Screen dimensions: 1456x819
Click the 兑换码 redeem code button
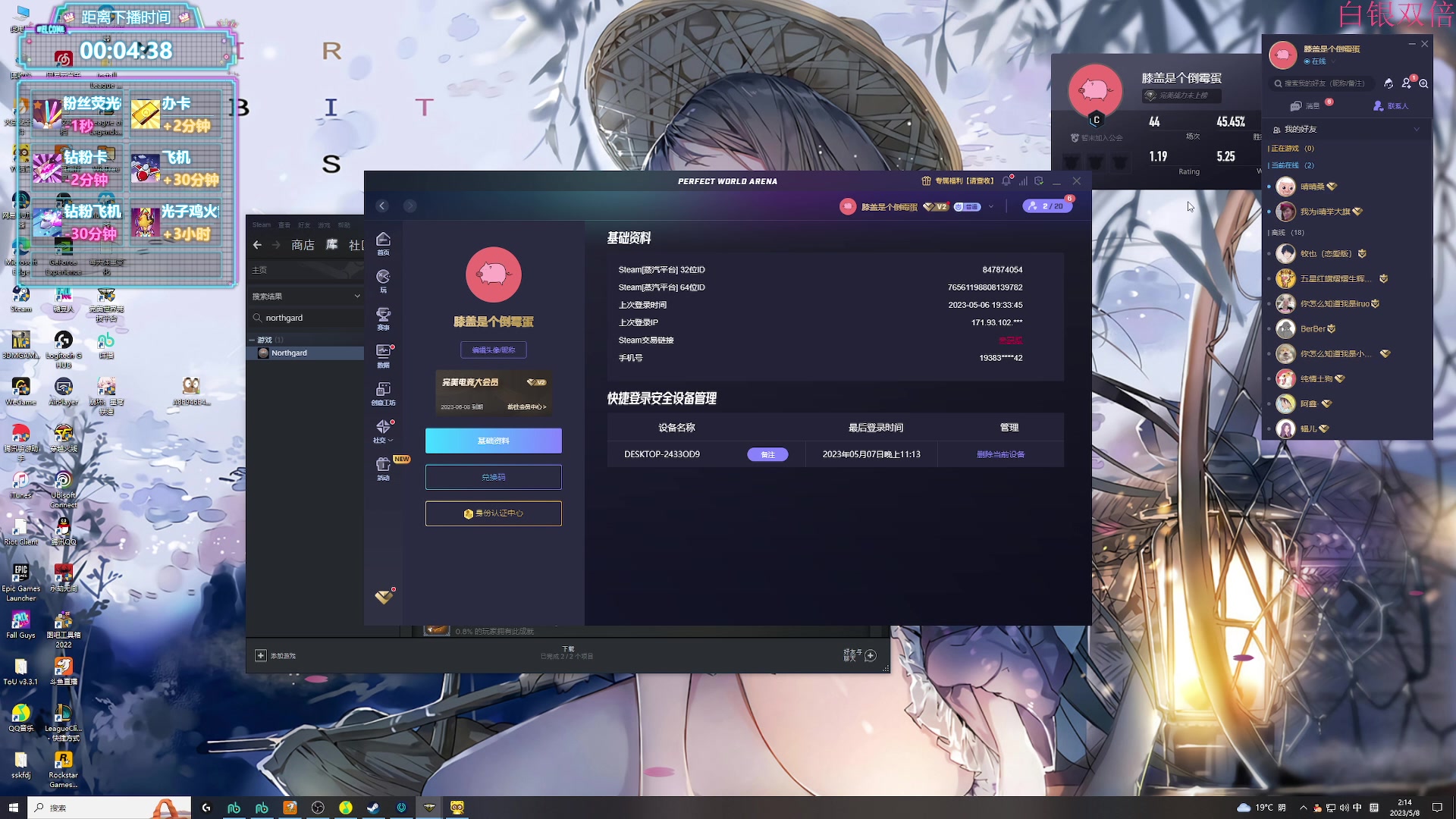pos(493,477)
